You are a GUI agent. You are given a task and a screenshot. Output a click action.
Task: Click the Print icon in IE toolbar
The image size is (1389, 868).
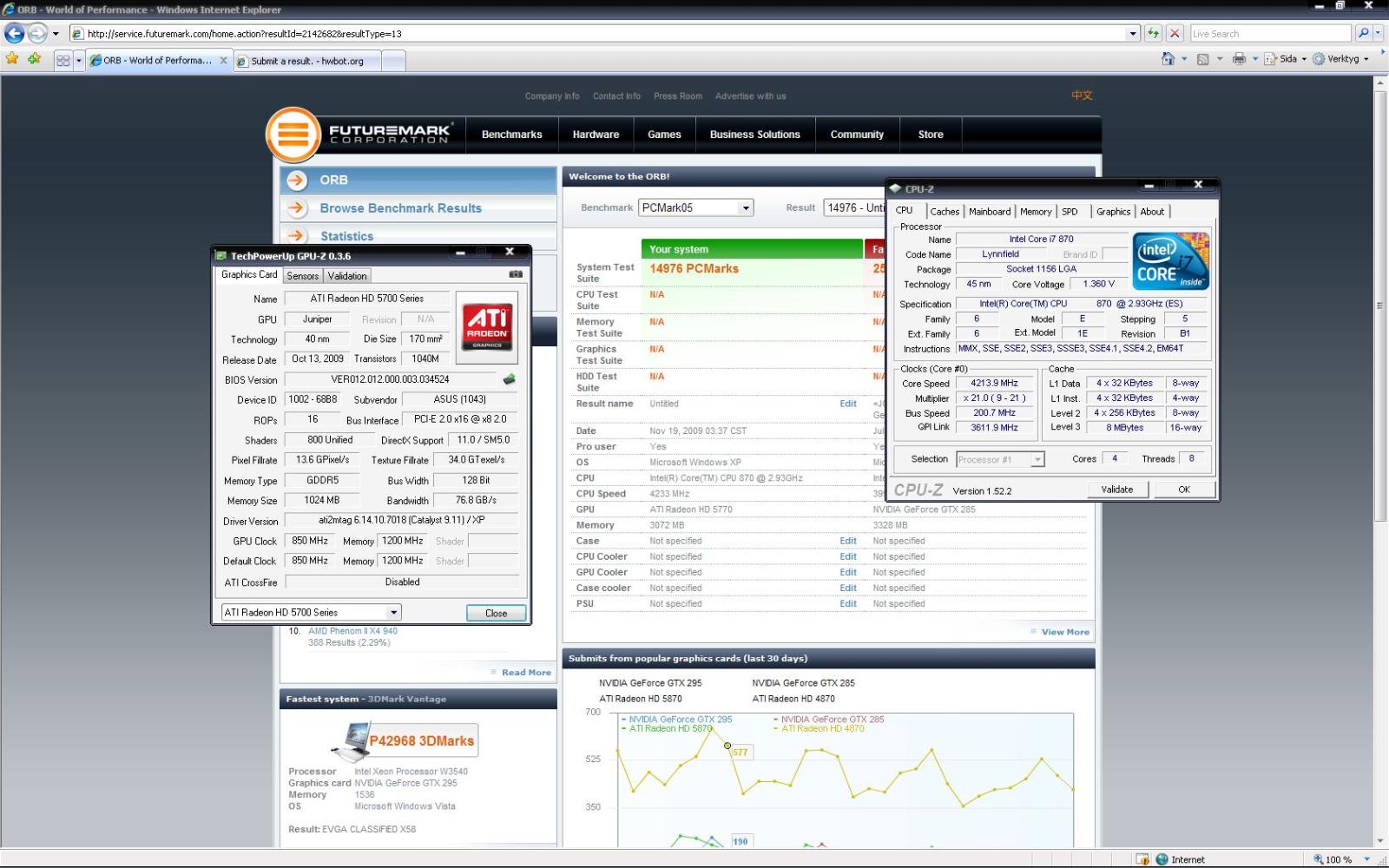click(1239, 59)
